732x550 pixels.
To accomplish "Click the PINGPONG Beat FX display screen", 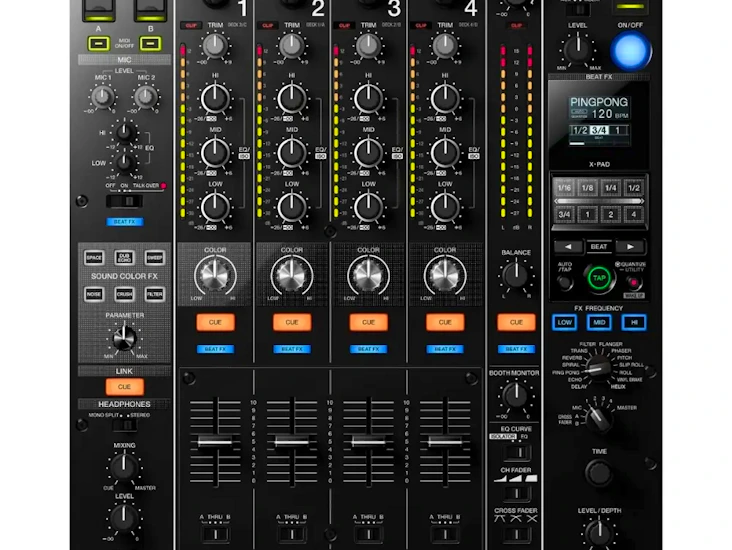I will point(599,121).
